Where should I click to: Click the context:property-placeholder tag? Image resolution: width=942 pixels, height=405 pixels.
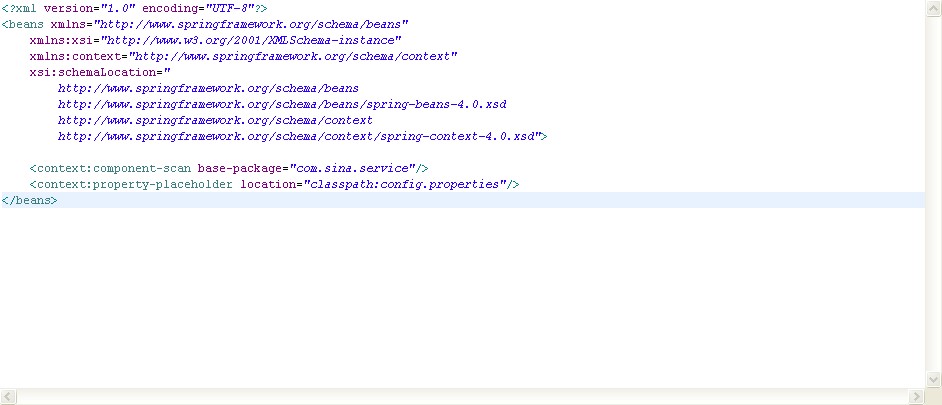point(131,184)
